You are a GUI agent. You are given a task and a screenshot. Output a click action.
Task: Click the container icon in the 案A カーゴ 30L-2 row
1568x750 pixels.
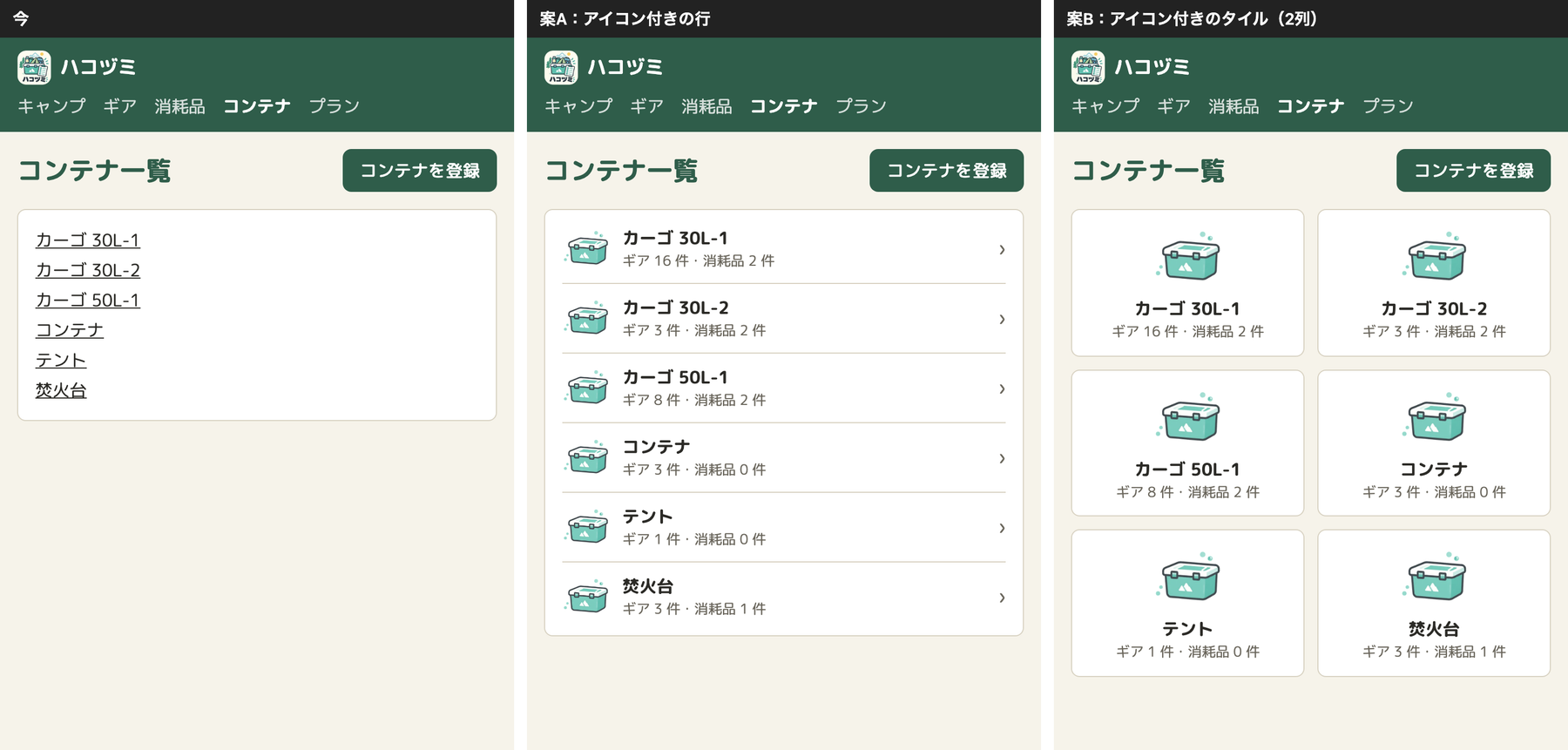[586, 318]
